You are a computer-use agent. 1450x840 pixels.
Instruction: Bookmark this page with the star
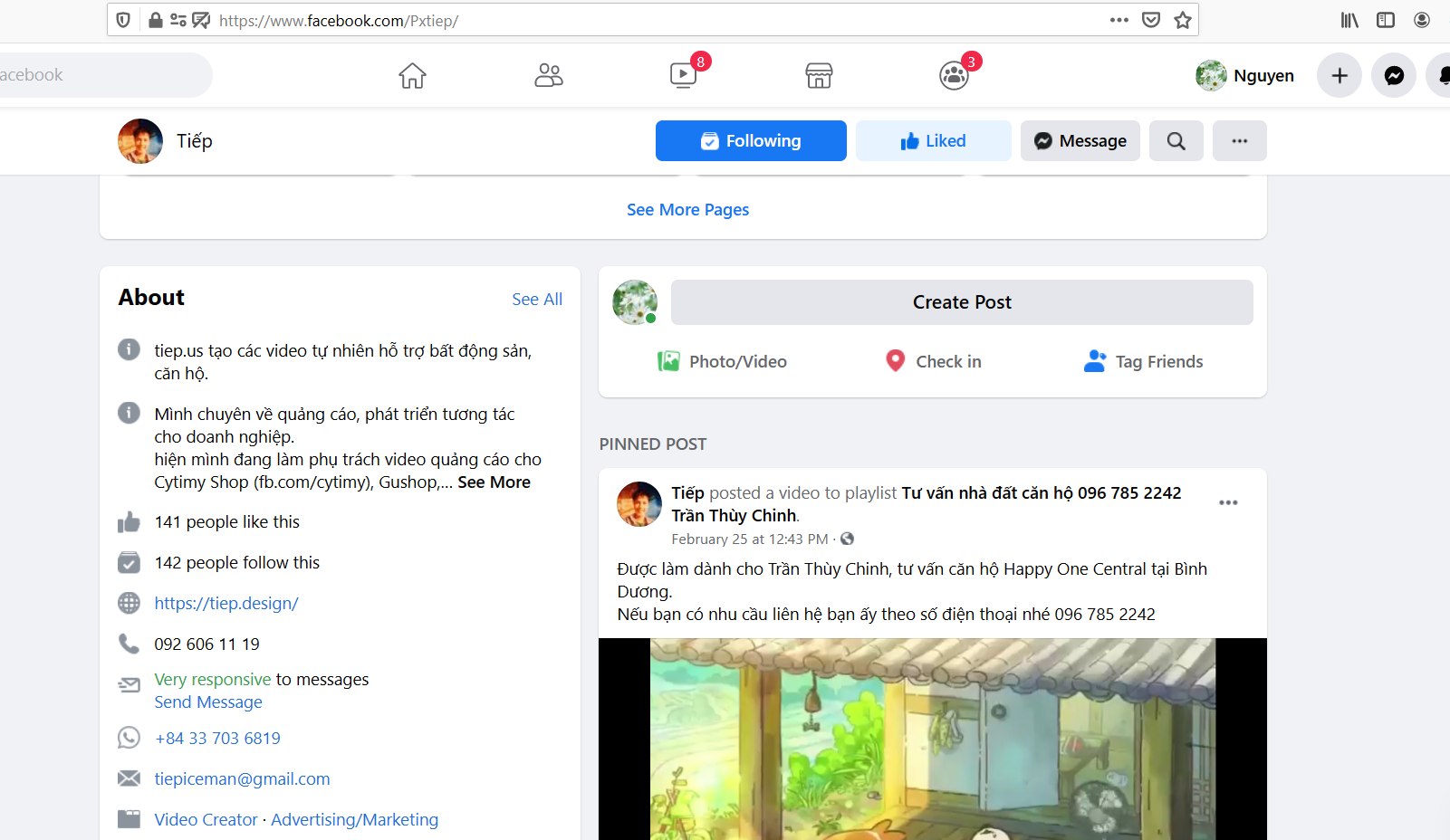pyautogui.click(x=1183, y=20)
